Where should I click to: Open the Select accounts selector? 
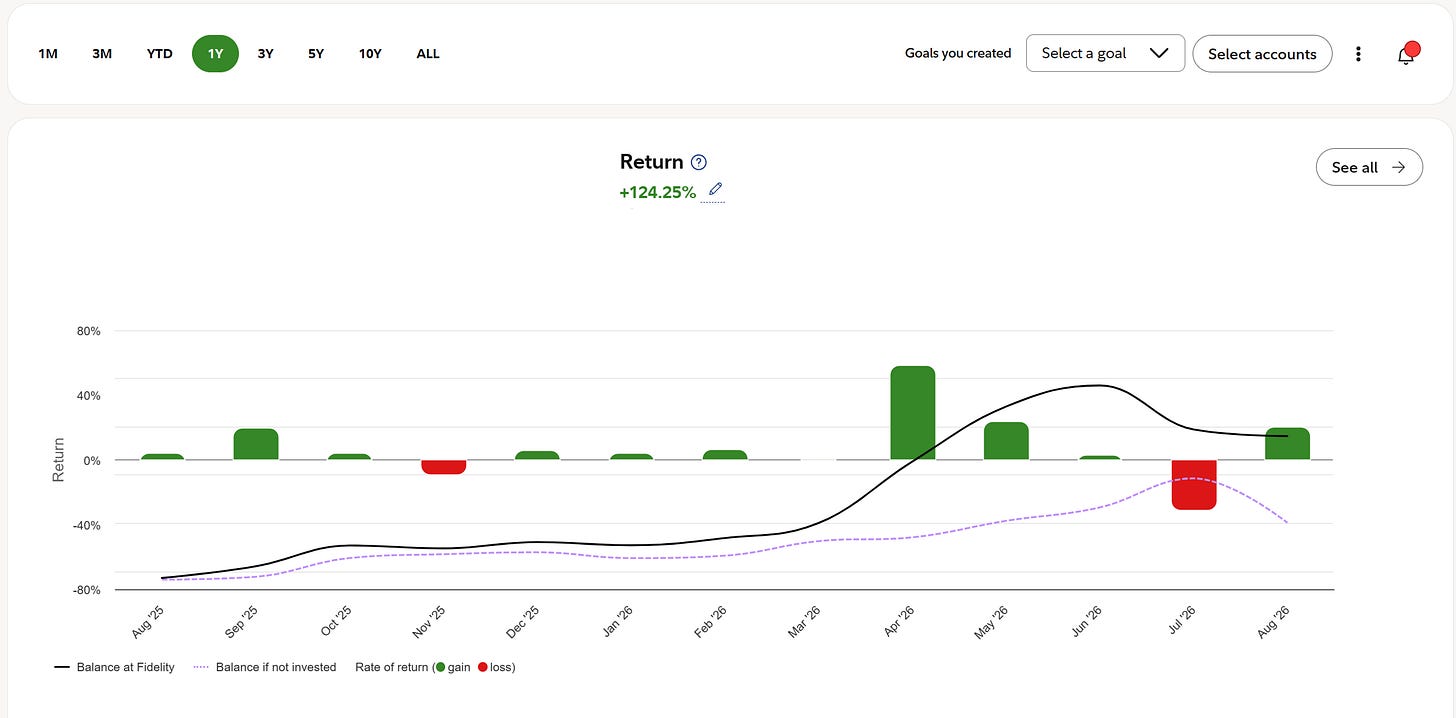(x=1262, y=54)
